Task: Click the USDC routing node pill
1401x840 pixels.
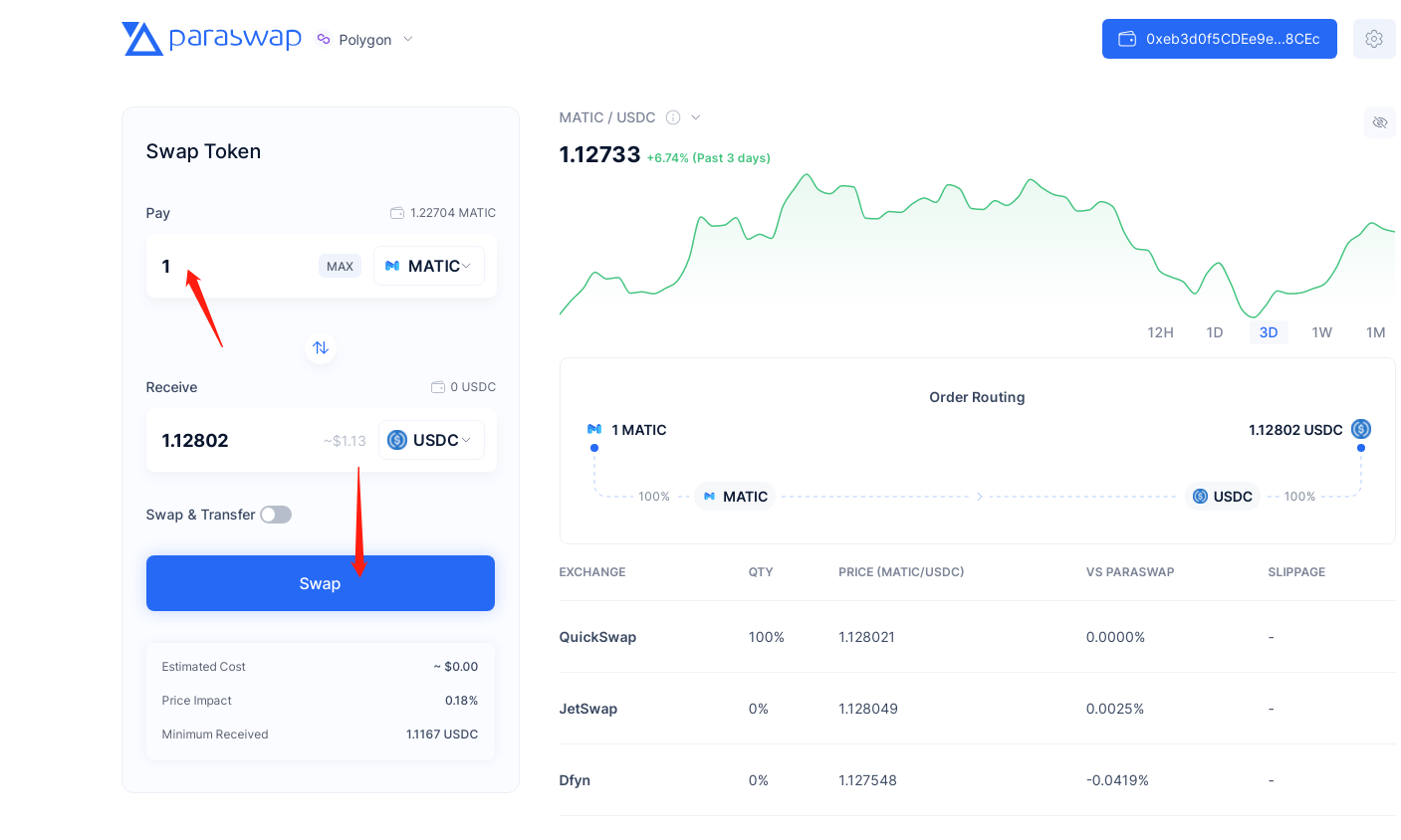Action: tap(1223, 496)
